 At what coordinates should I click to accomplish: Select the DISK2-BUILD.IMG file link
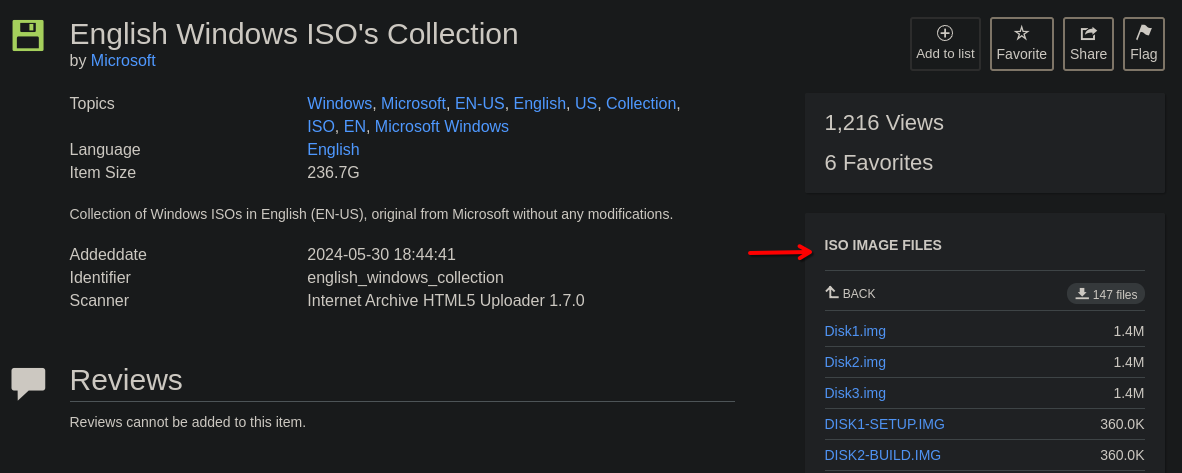pyautogui.click(x=882, y=455)
